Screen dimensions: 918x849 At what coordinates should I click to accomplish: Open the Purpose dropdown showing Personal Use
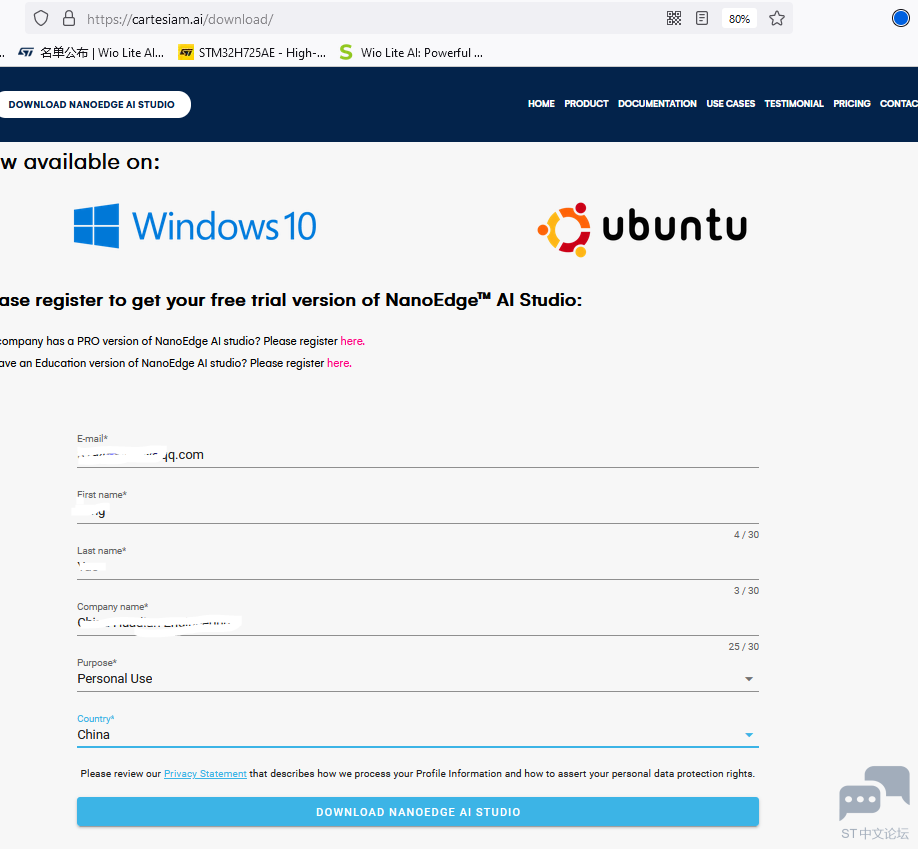[417, 679]
